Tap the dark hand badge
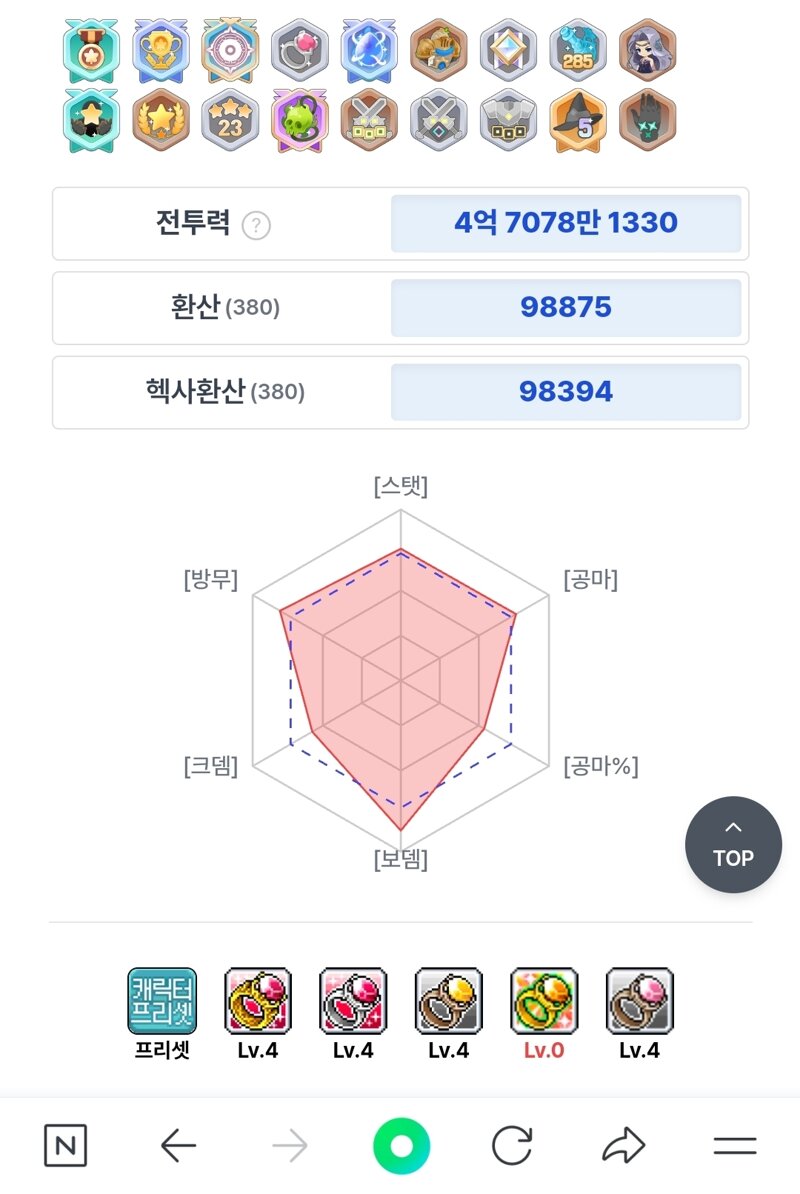 click(x=647, y=120)
